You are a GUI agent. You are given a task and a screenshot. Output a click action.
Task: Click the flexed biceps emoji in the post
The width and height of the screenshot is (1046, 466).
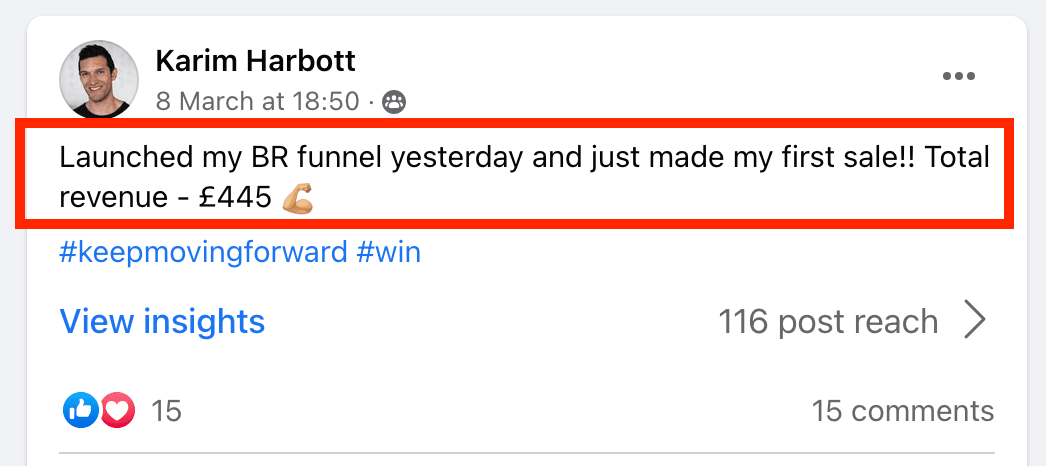coord(297,197)
